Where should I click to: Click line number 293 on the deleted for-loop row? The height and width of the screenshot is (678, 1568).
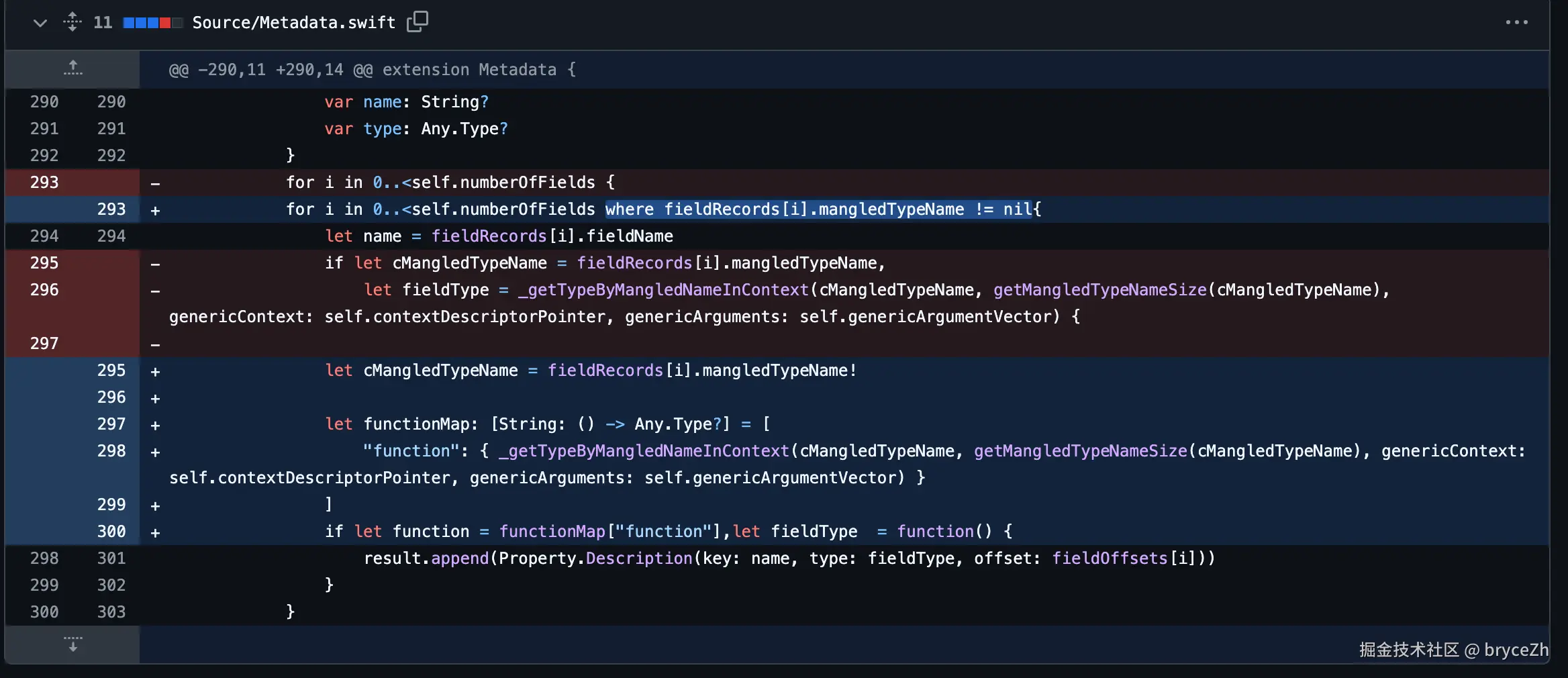click(44, 183)
